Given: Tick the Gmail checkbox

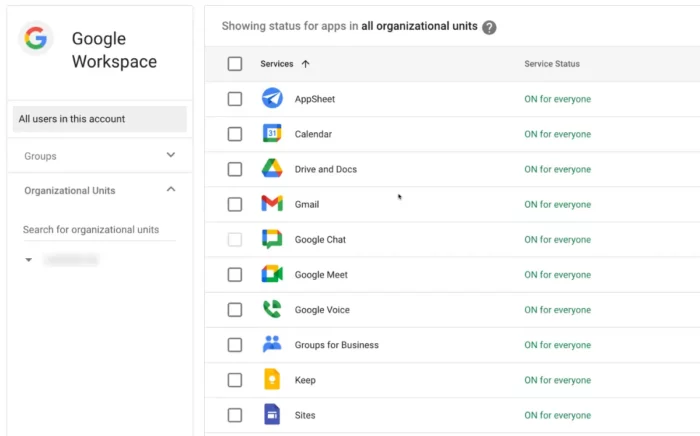Looking at the screenshot, I should pyautogui.click(x=235, y=204).
